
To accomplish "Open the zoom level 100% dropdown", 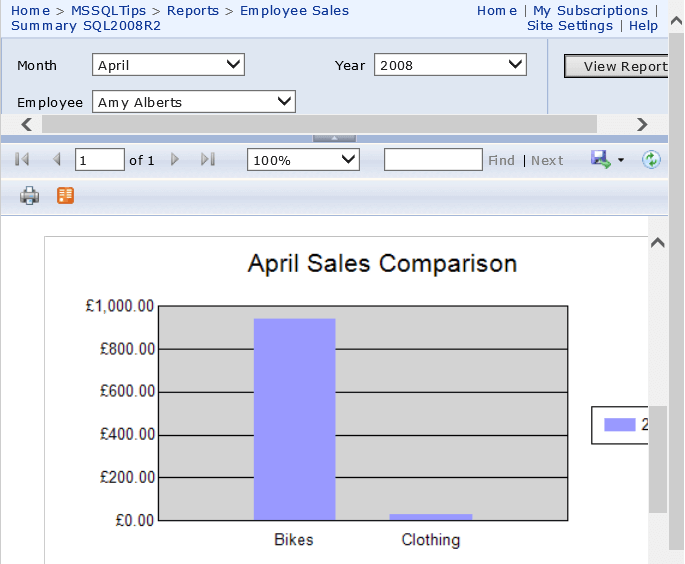I will point(303,159).
